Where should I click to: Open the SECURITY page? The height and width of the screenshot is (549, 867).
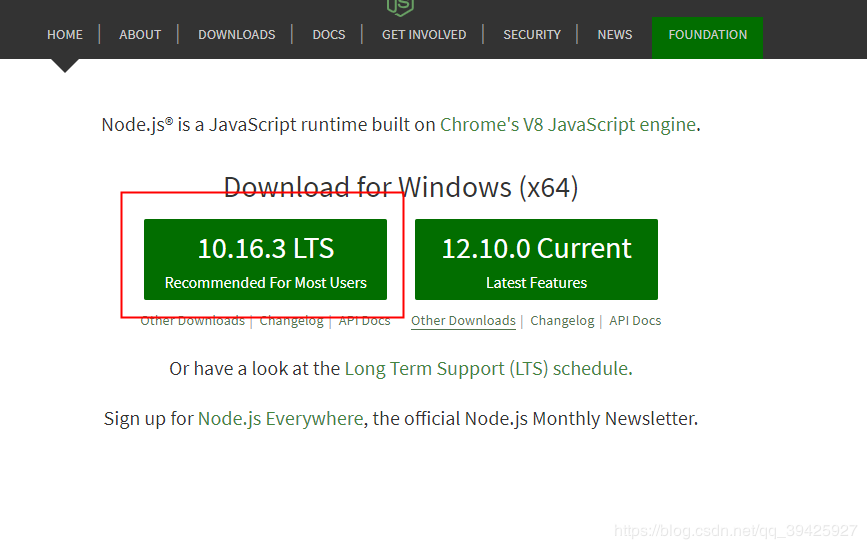(532, 35)
